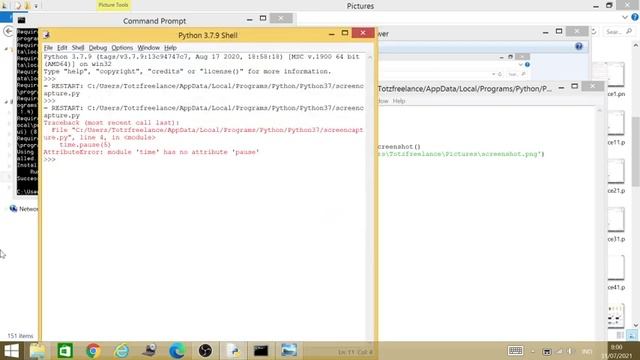Open Internet Explorer from the taskbar
Screen dimensions: 640x360
click(121, 351)
